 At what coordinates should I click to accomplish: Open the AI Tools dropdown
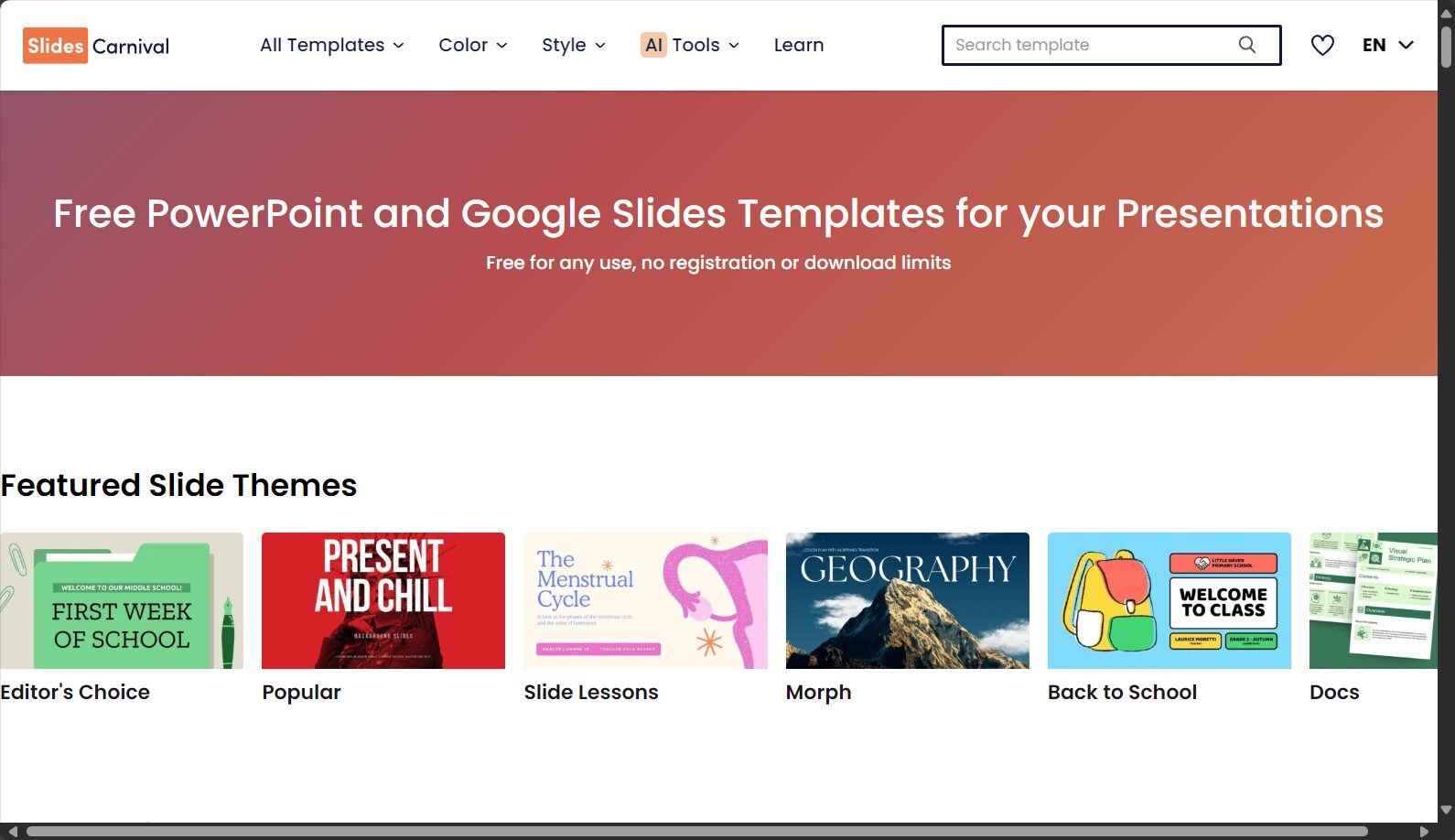[690, 45]
